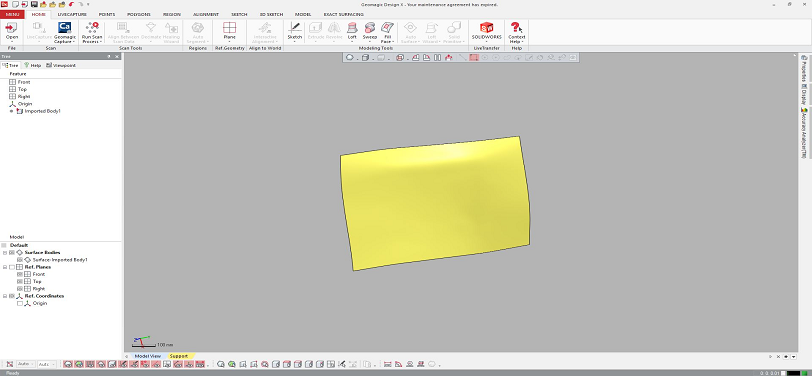Toggle visibility checkbox of Ref. Planes group
This screenshot has height=376, width=812.
coord(12,267)
